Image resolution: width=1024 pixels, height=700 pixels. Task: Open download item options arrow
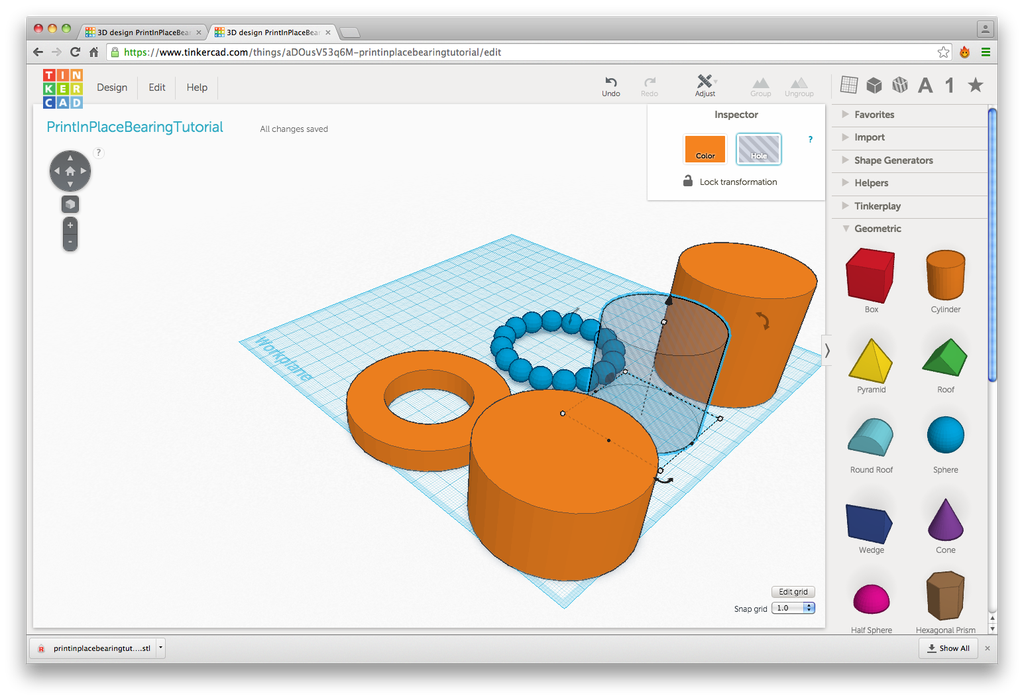[161, 648]
